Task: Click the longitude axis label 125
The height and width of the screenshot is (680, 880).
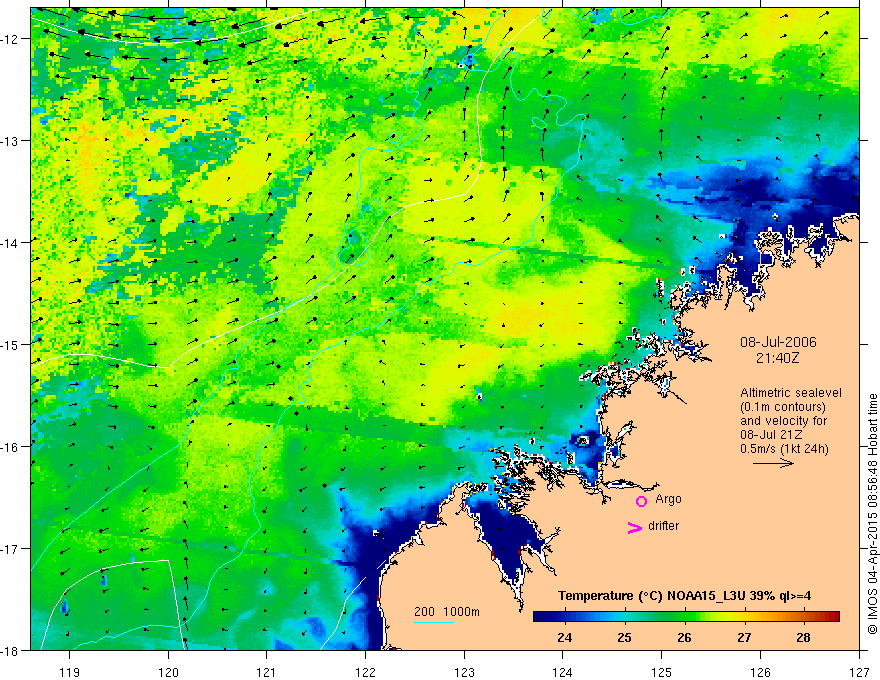Action: click(x=662, y=672)
